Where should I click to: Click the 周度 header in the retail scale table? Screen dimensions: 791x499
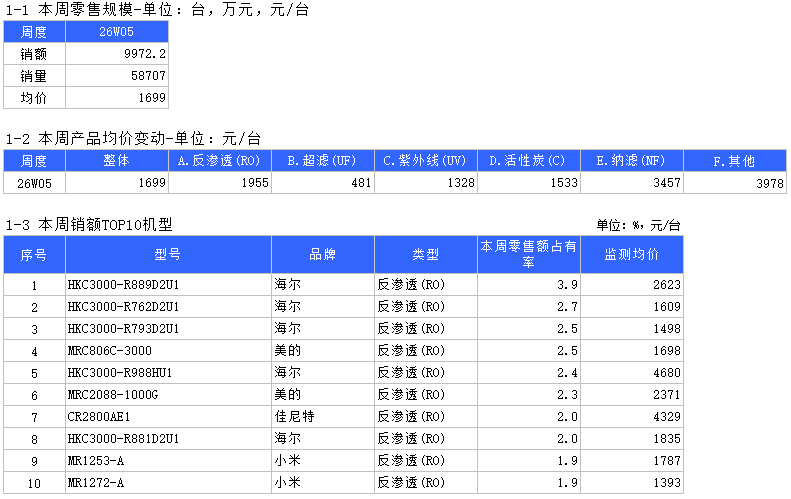point(34,32)
